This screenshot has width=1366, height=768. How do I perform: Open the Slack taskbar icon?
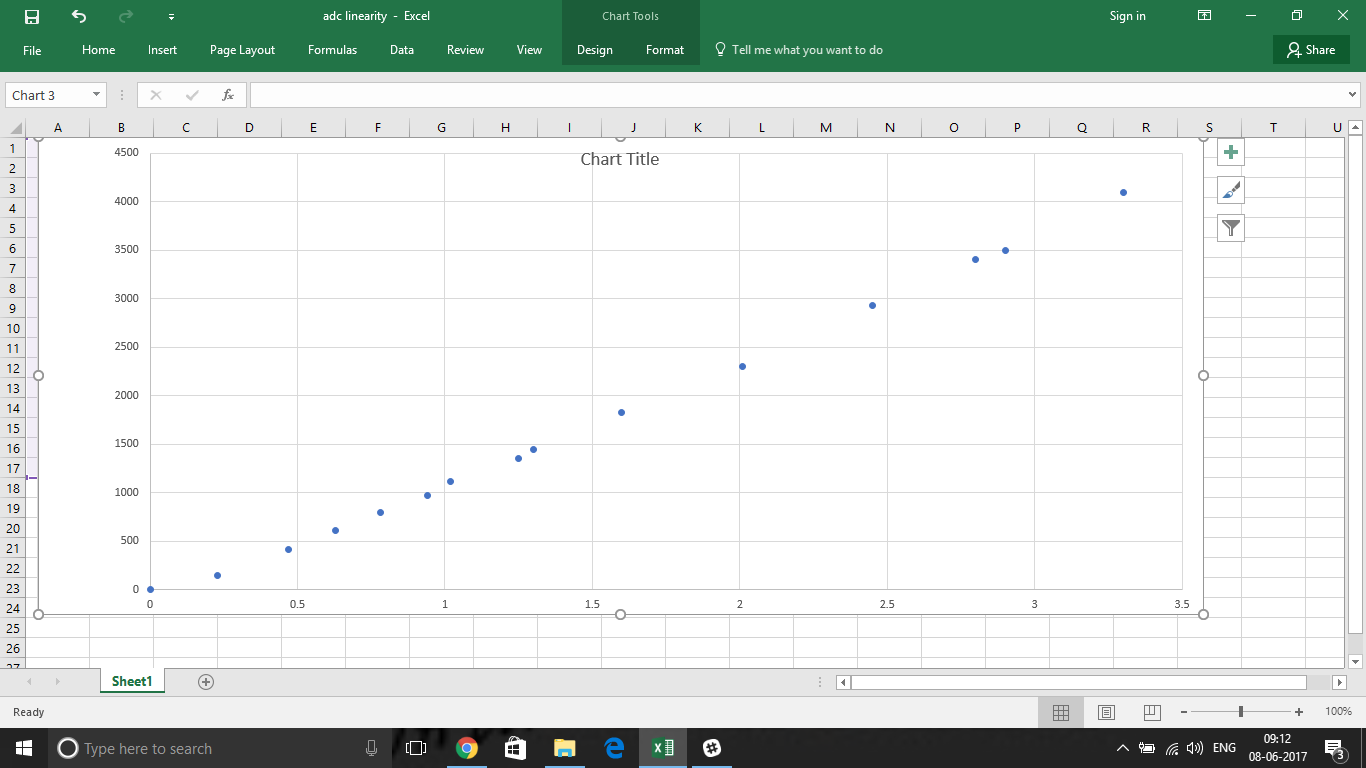pyautogui.click(x=712, y=748)
